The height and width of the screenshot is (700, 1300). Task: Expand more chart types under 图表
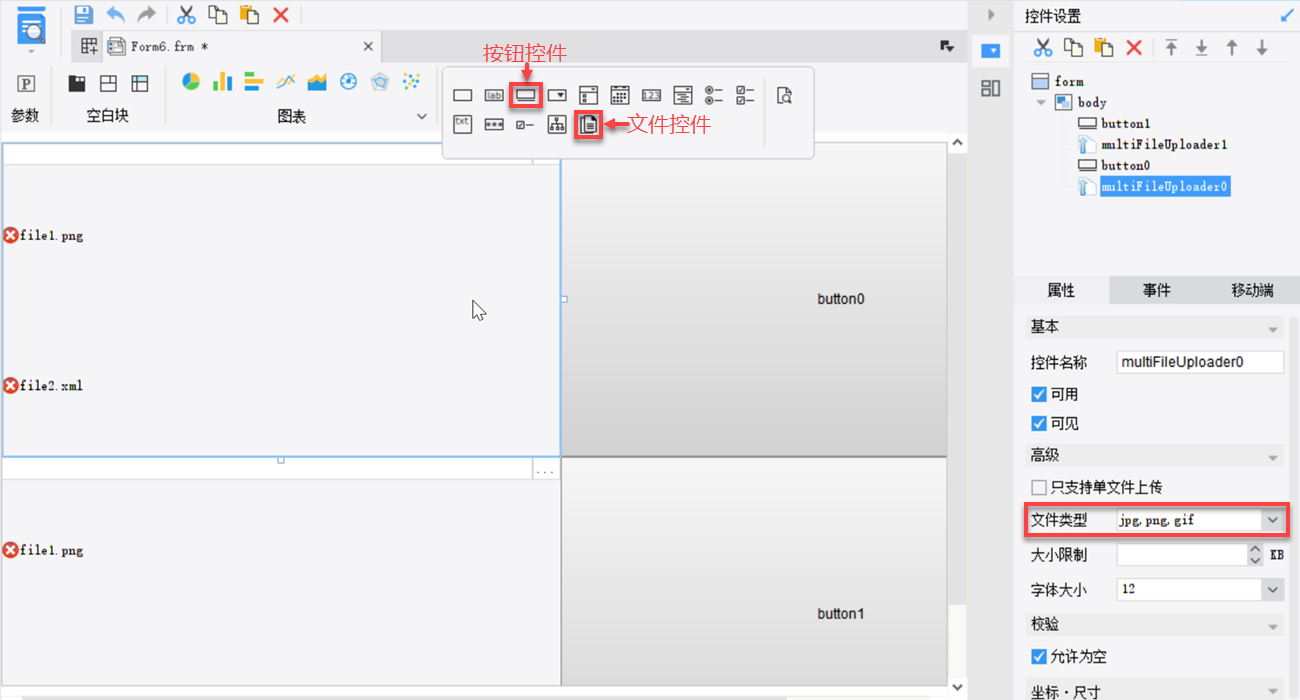pos(421,117)
